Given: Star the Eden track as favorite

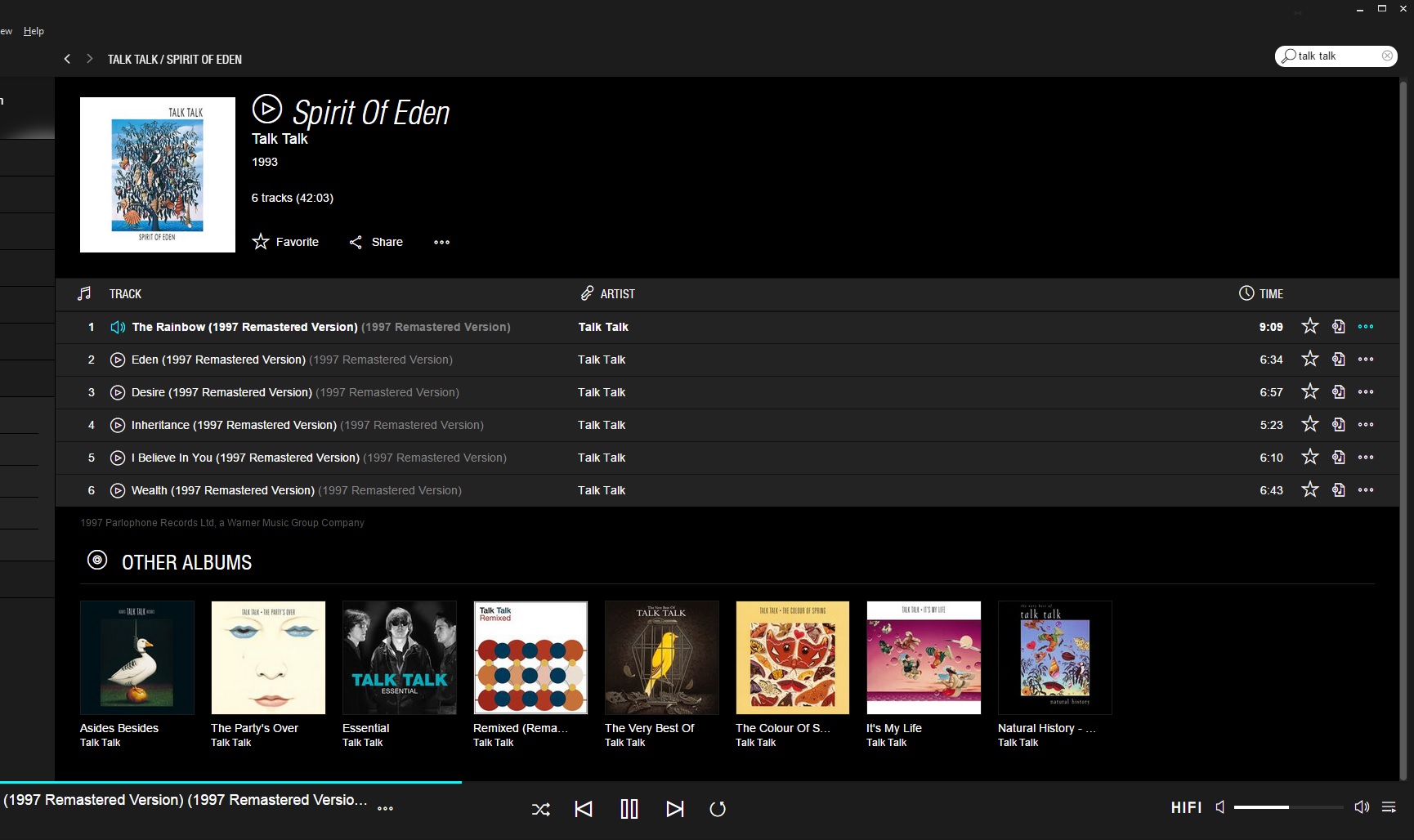Looking at the screenshot, I should 1310,359.
